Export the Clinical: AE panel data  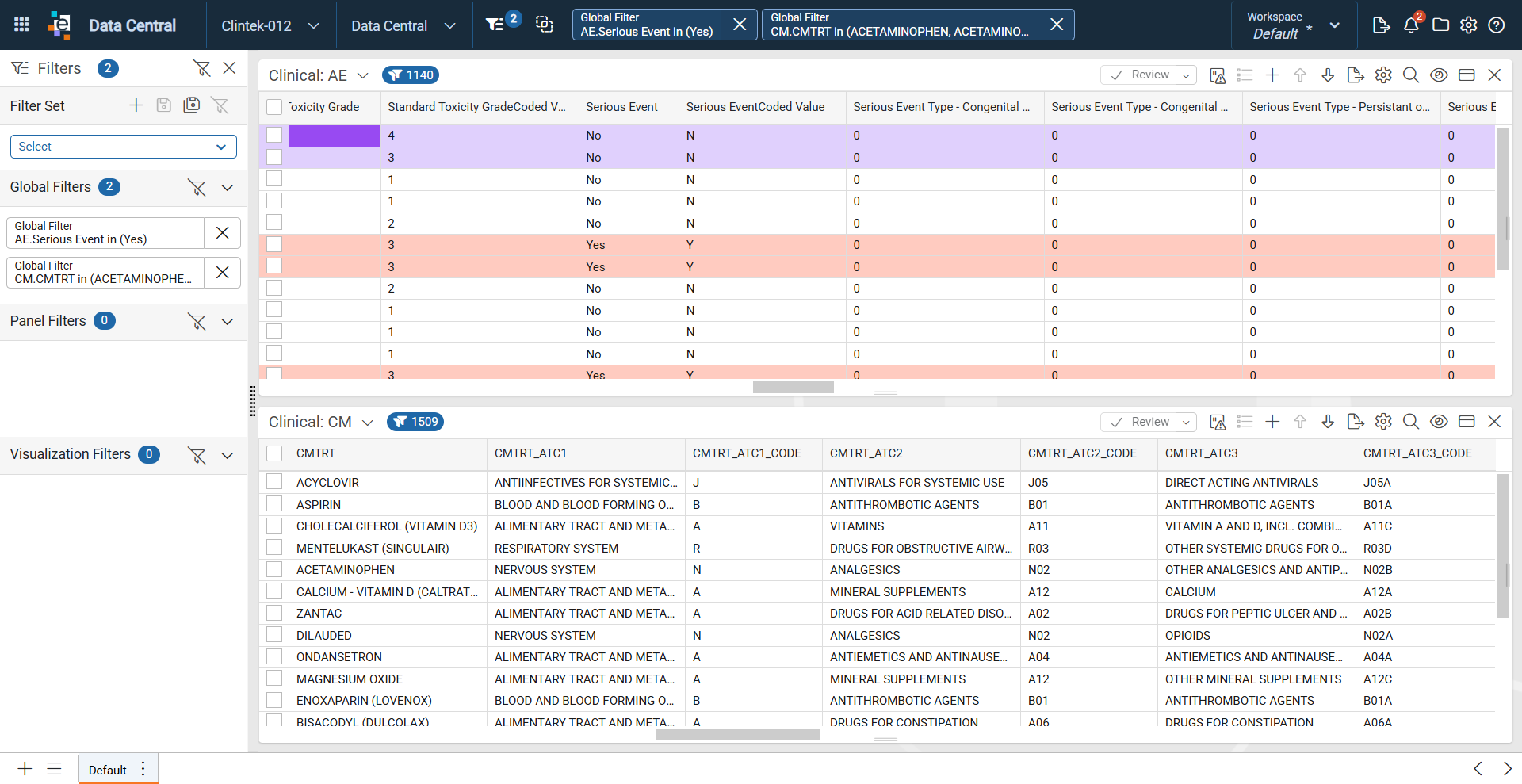tap(1356, 75)
